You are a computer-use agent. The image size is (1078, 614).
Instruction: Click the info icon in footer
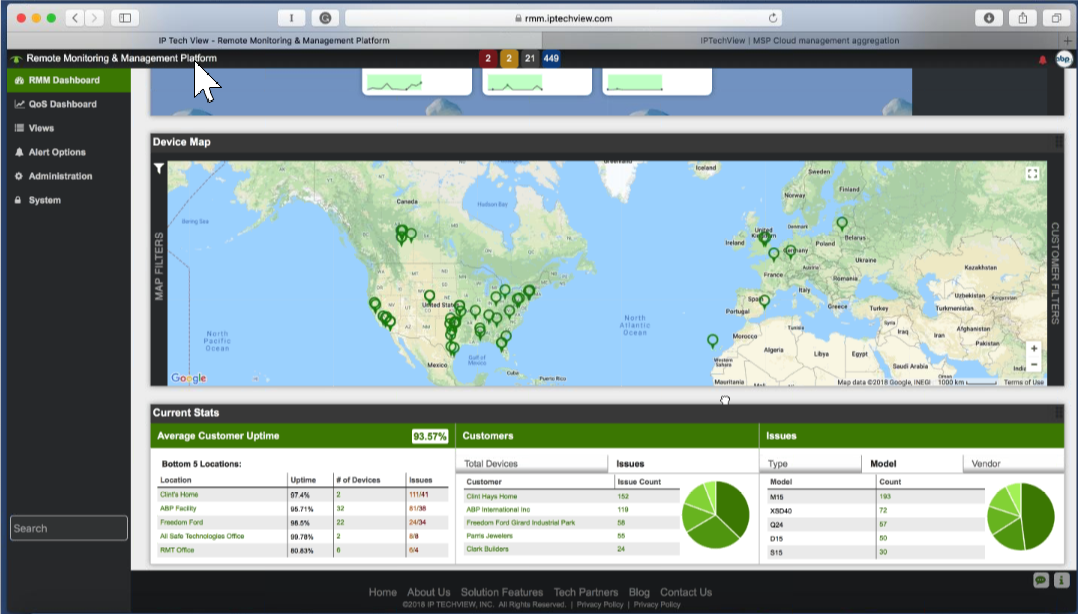click(1061, 580)
